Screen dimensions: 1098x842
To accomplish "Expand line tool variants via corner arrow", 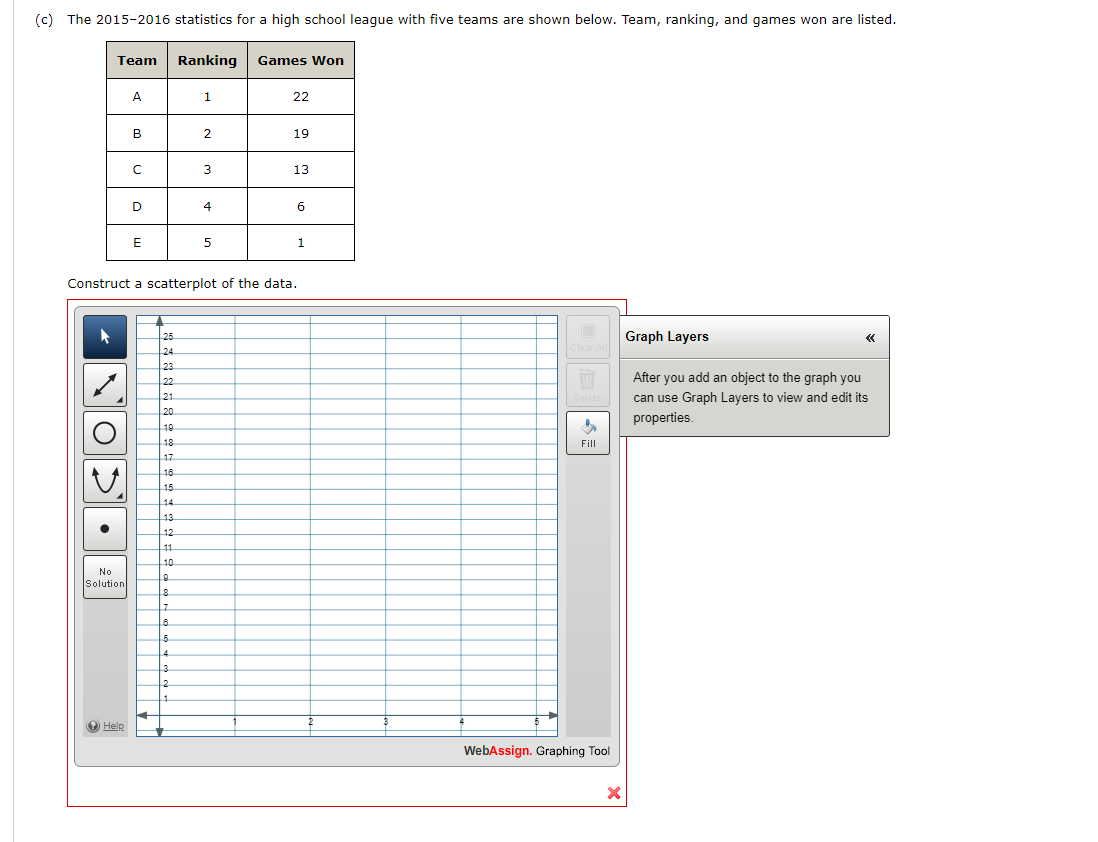I will click(x=122, y=402).
